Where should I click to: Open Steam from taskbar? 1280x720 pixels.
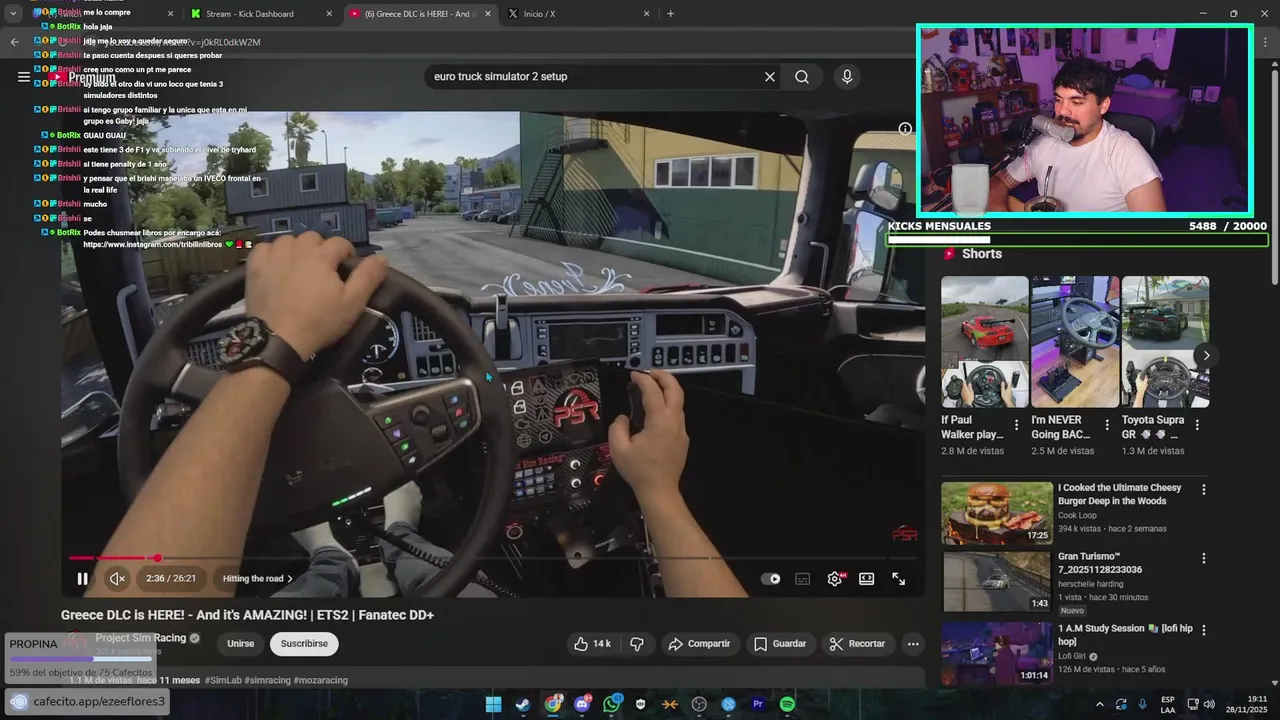[x=523, y=704]
